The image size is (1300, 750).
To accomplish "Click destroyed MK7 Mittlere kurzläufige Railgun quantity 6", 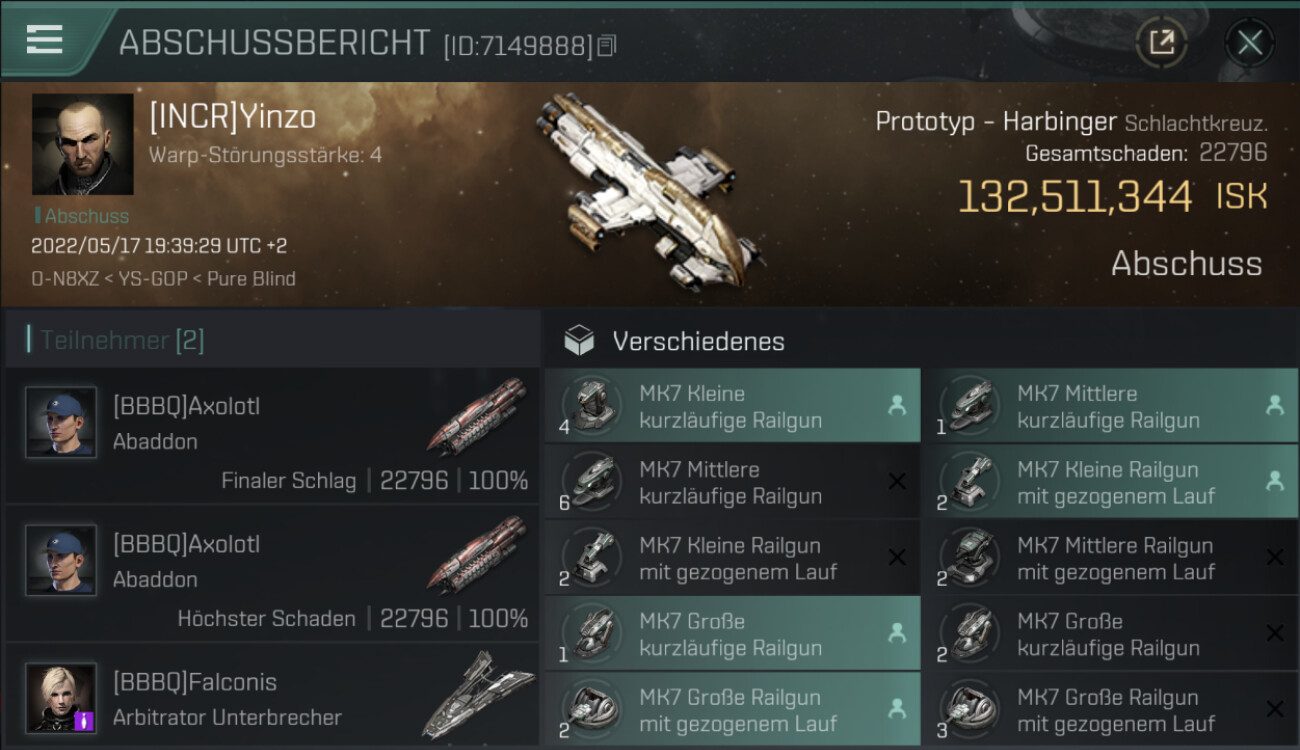I will pyautogui.click(x=732, y=482).
